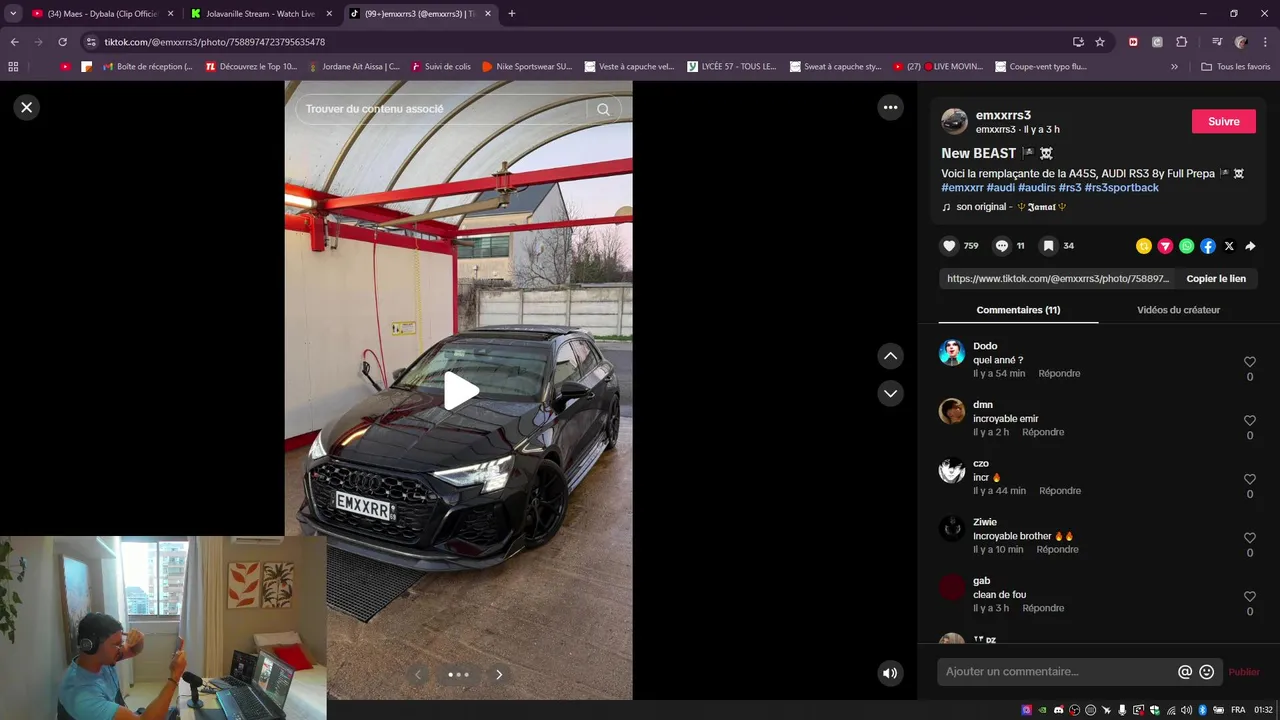Close the TikTok browser tab
Image resolution: width=1280 pixels, height=720 pixels.
tap(488, 14)
